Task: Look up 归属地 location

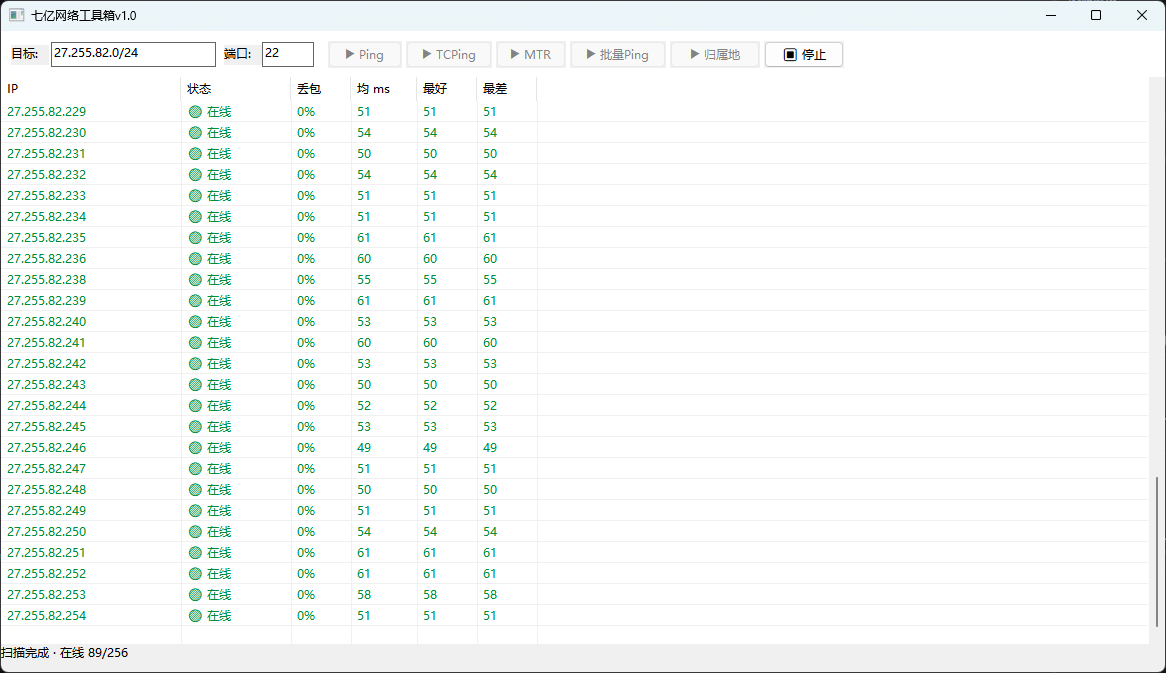Action: click(x=715, y=54)
